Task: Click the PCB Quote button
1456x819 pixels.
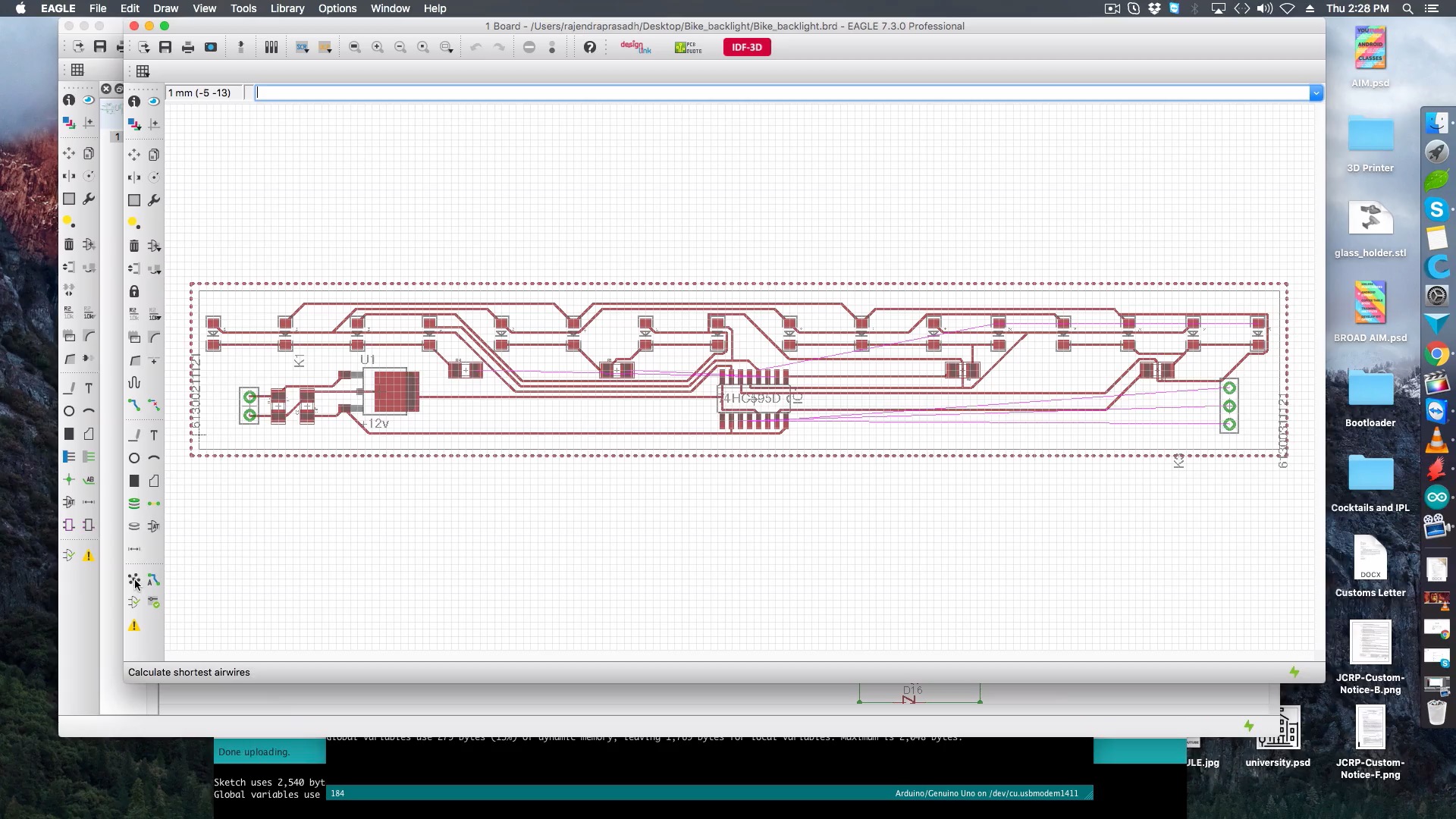Action: click(688, 47)
